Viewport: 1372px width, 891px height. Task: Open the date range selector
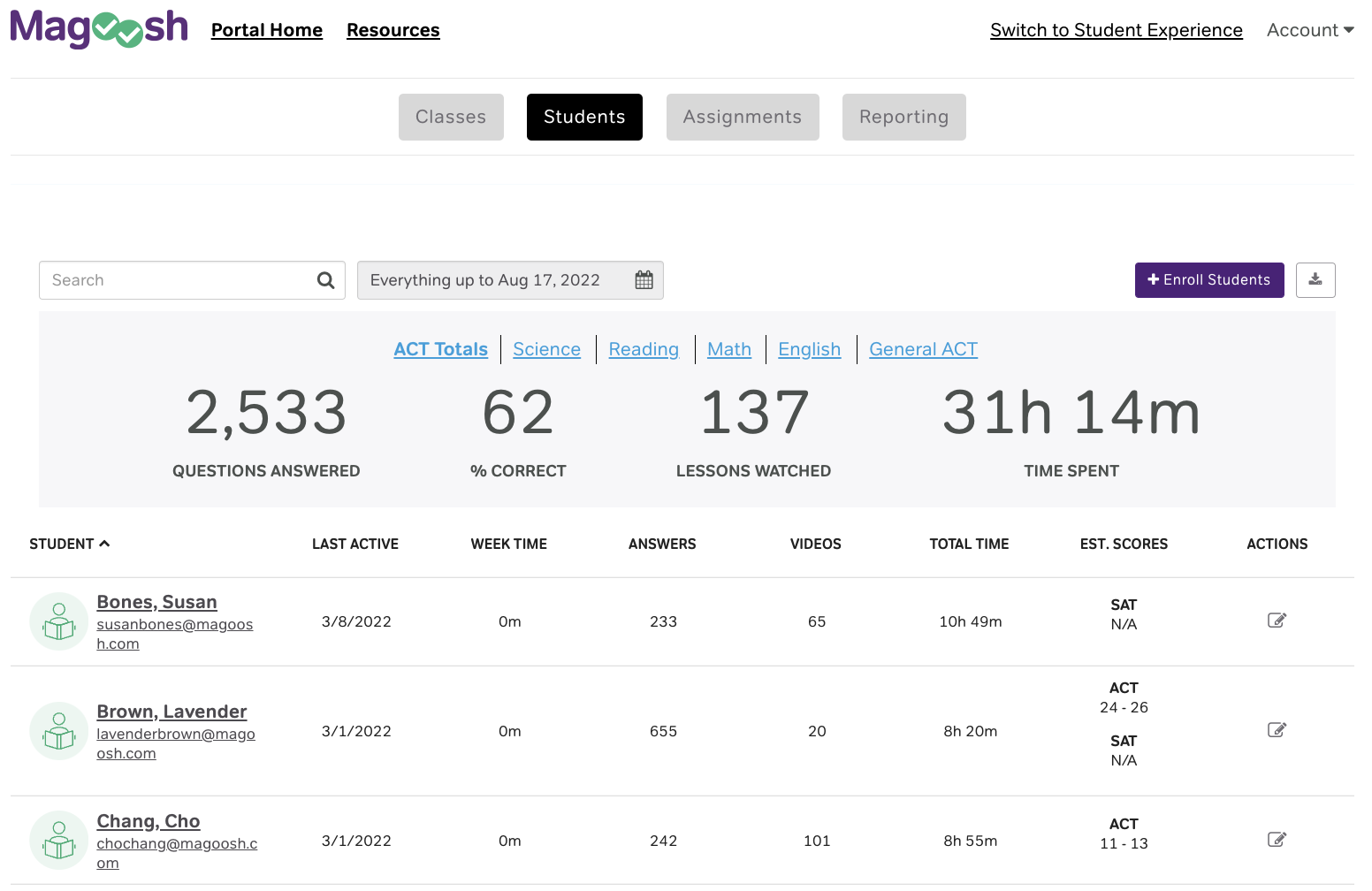510,280
